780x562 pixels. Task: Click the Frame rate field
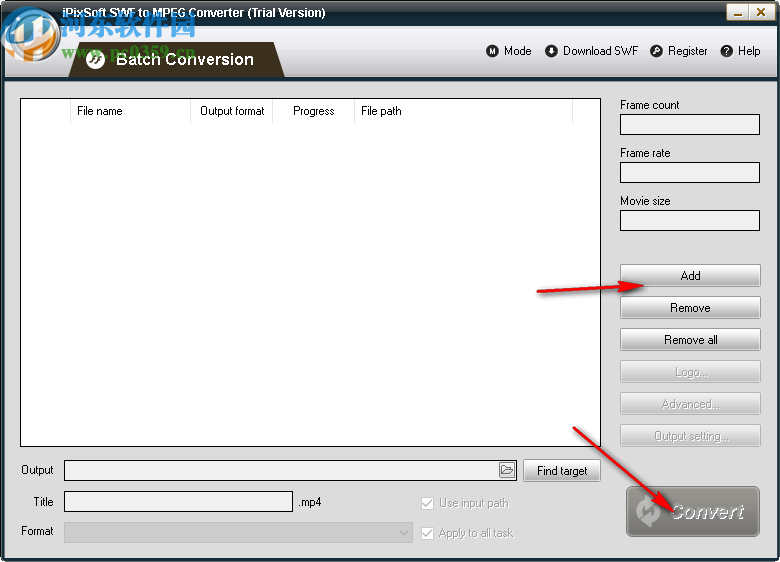coord(689,173)
